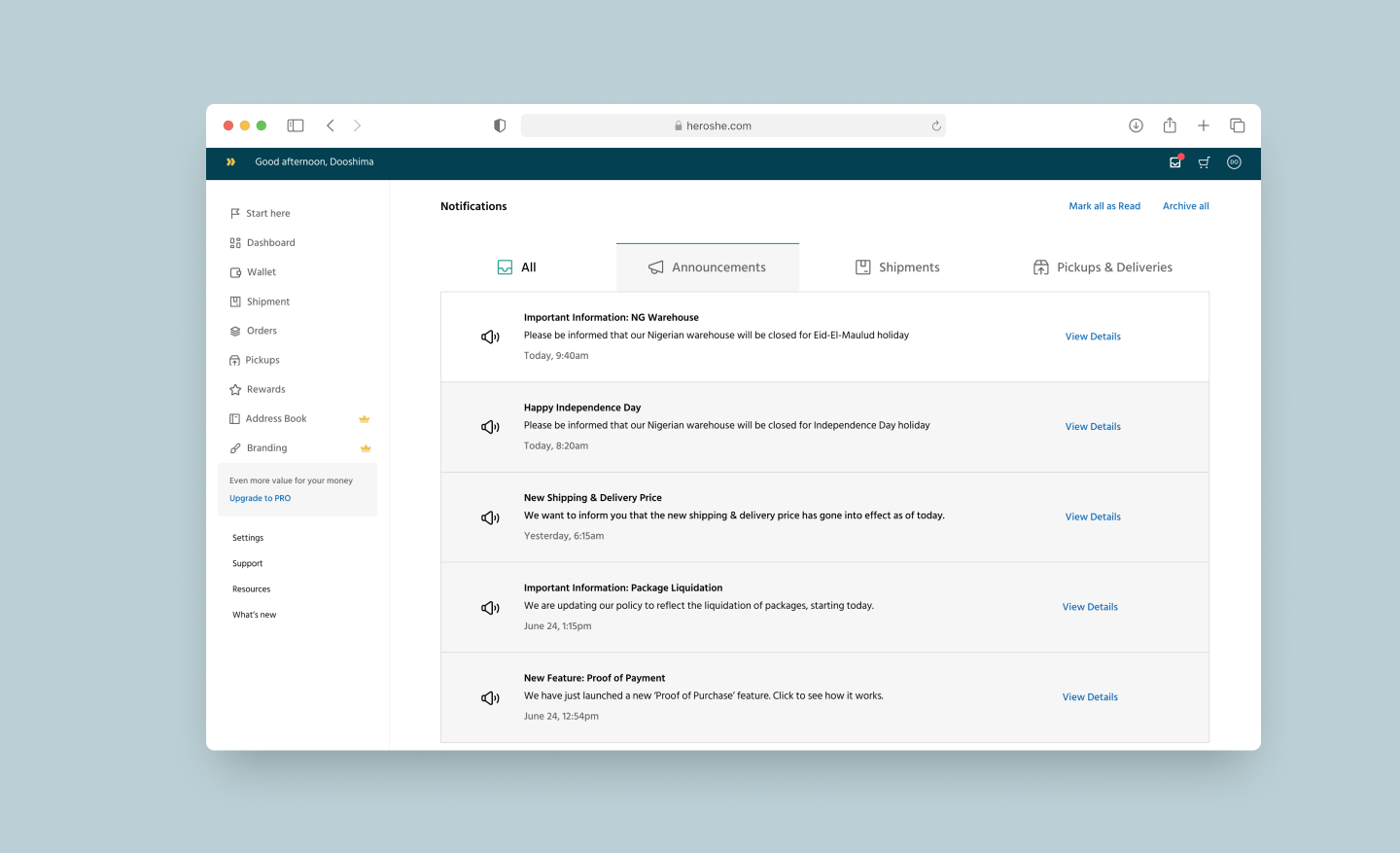Open Safari downloads icon
The width and height of the screenshot is (1400, 853).
(1136, 125)
